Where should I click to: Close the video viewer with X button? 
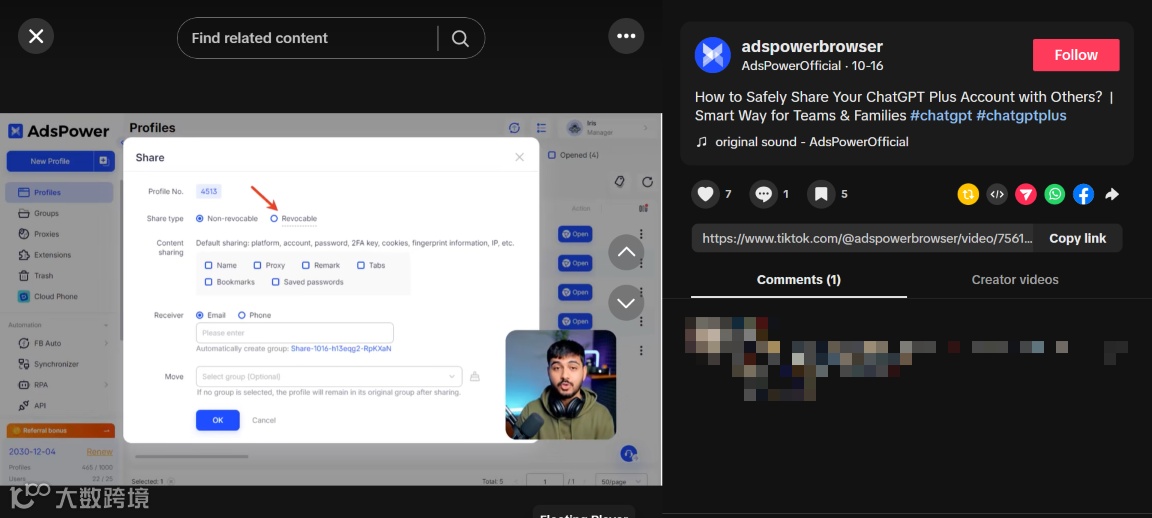[x=36, y=36]
